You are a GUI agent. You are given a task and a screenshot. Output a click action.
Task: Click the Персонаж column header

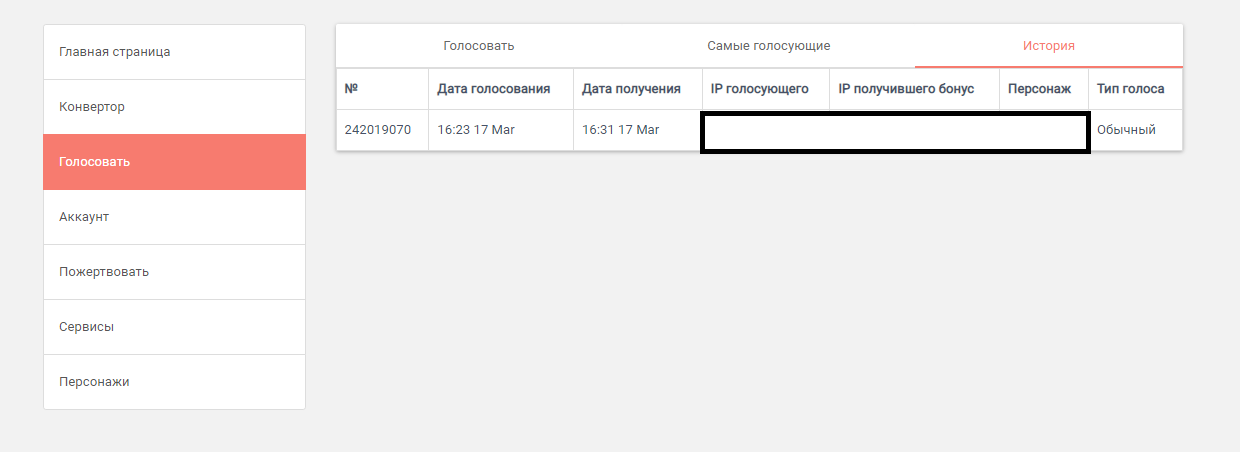[1044, 89]
